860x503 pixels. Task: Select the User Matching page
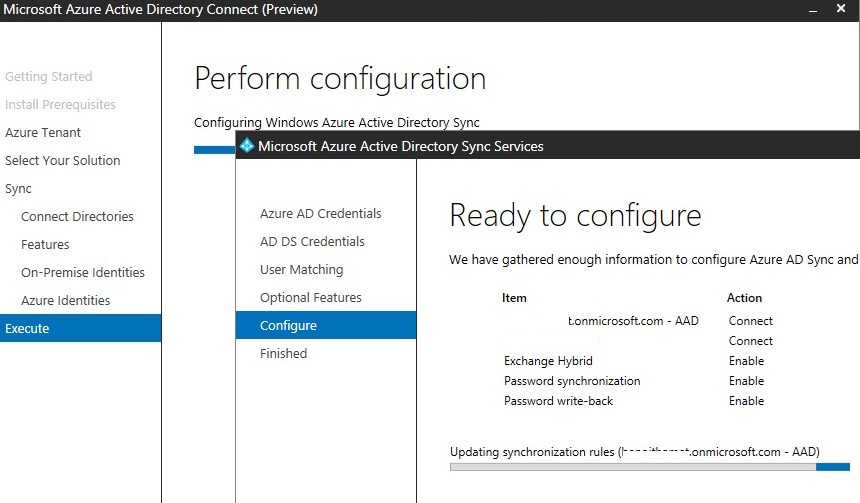click(x=301, y=270)
